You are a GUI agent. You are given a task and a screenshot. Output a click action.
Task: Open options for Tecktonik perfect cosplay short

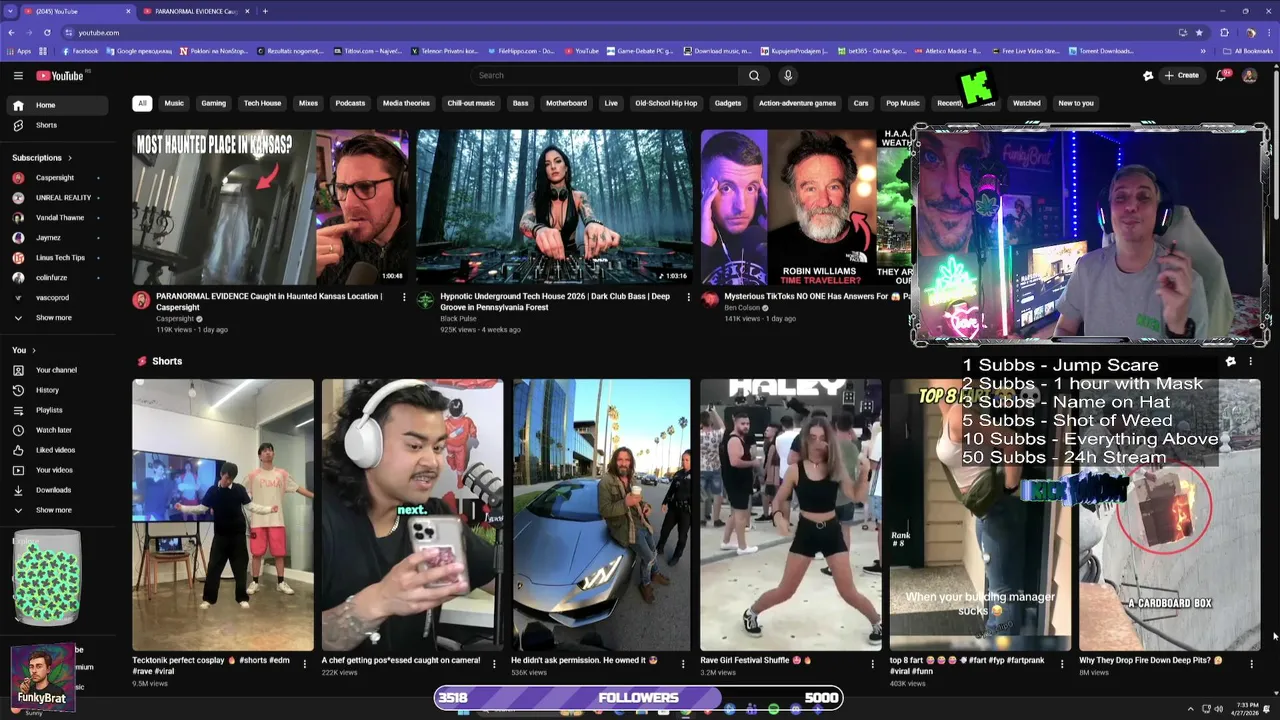tap(304, 663)
